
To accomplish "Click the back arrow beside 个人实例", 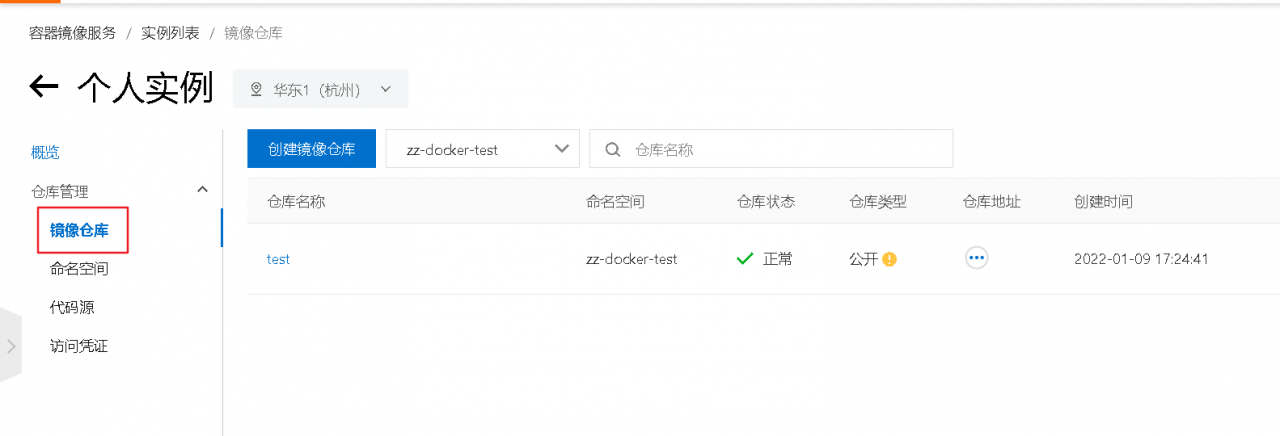I will pos(44,88).
